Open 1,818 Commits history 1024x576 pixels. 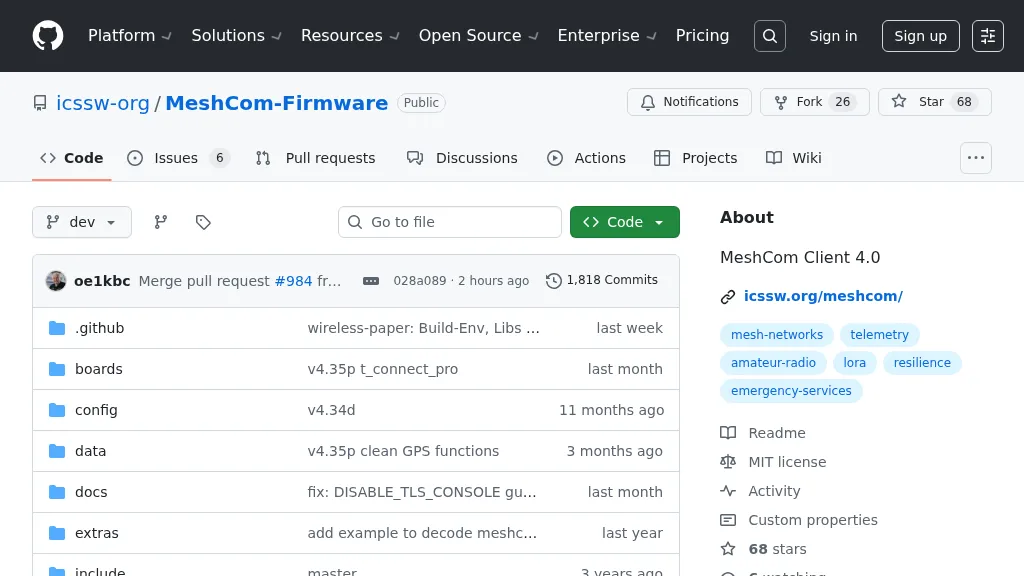tap(602, 280)
